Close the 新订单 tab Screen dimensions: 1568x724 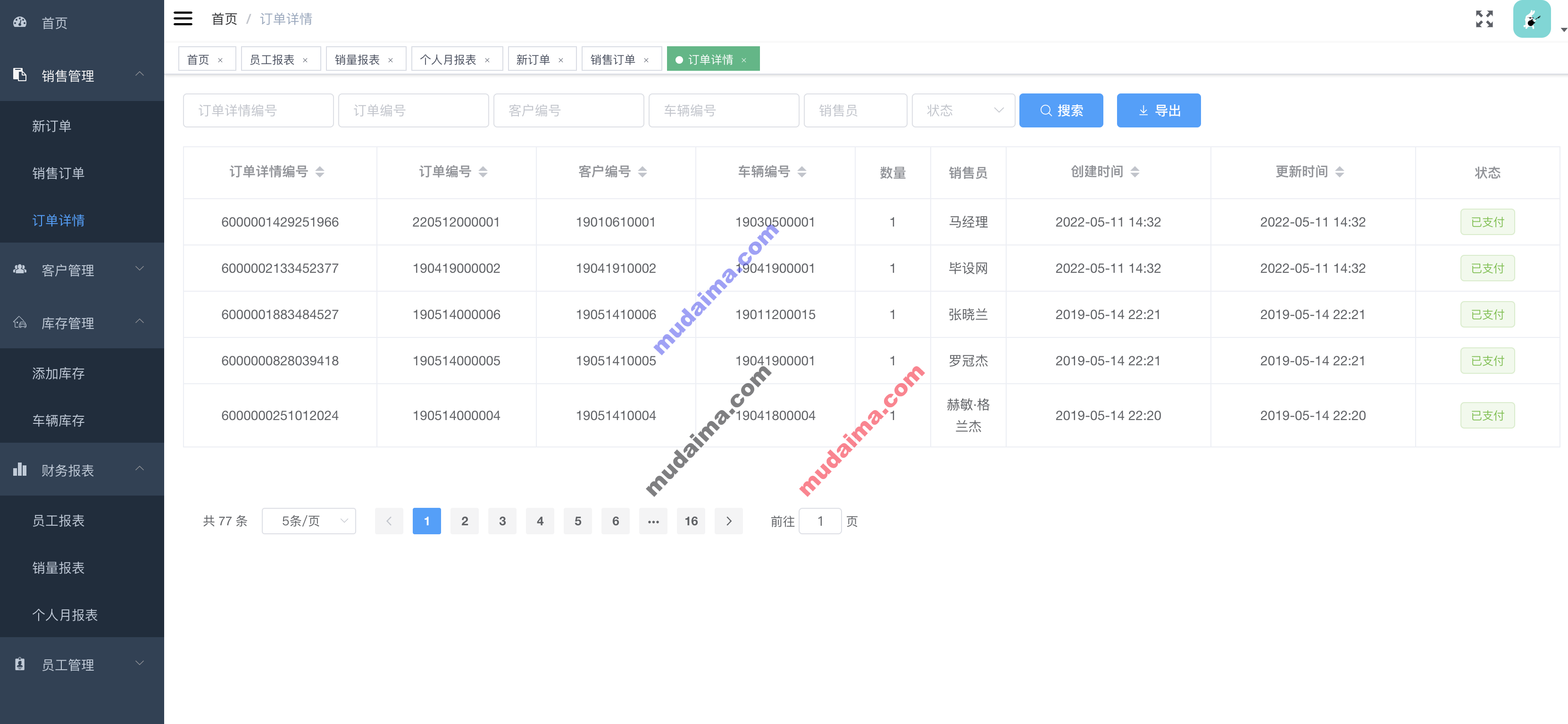pyautogui.click(x=560, y=59)
